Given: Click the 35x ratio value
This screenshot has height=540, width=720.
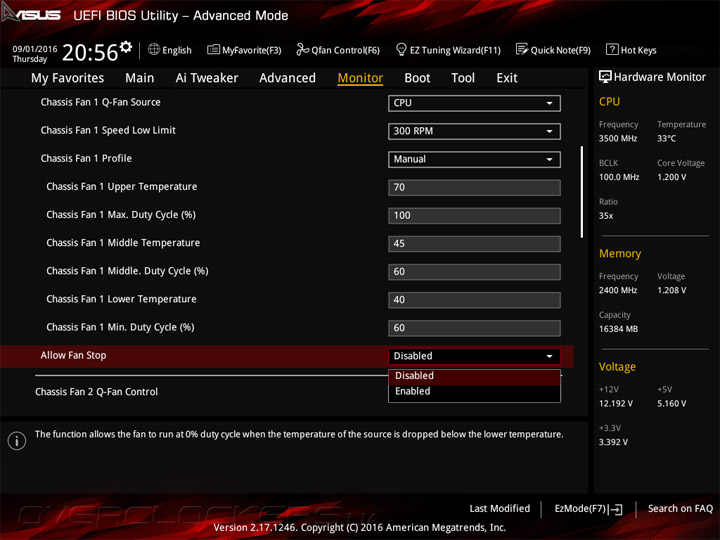Looking at the screenshot, I should (x=606, y=216).
